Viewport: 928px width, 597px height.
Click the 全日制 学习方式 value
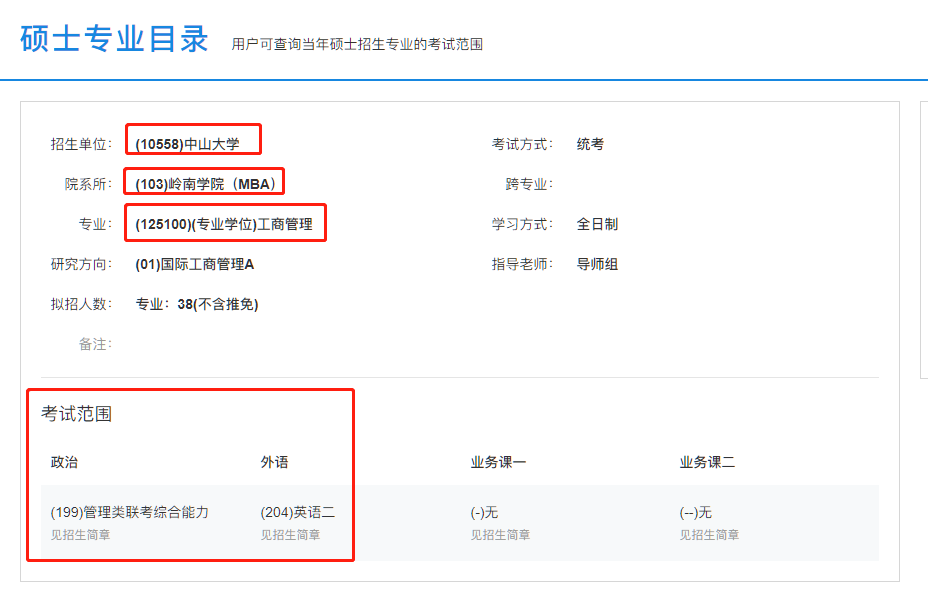tap(600, 225)
